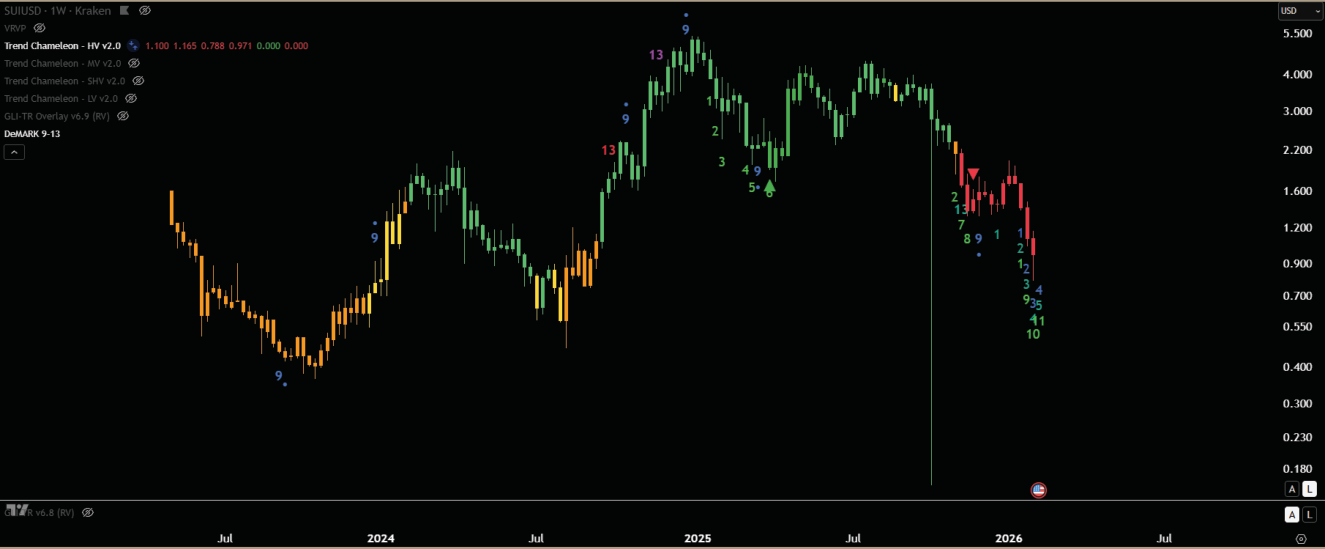This screenshot has width=1325, height=549.
Task: Click the 2026 time axis label
Action: [1010, 538]
